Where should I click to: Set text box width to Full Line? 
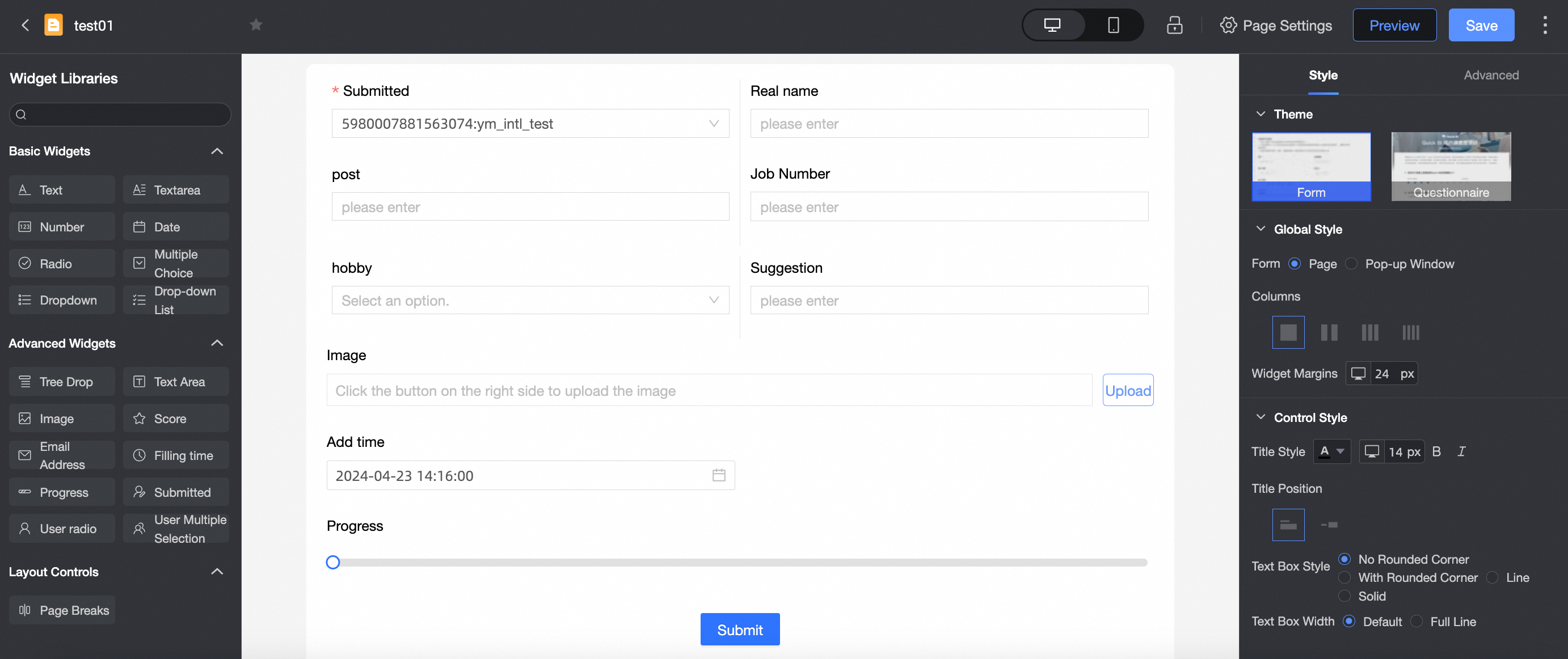click(x=1417, y=621)
